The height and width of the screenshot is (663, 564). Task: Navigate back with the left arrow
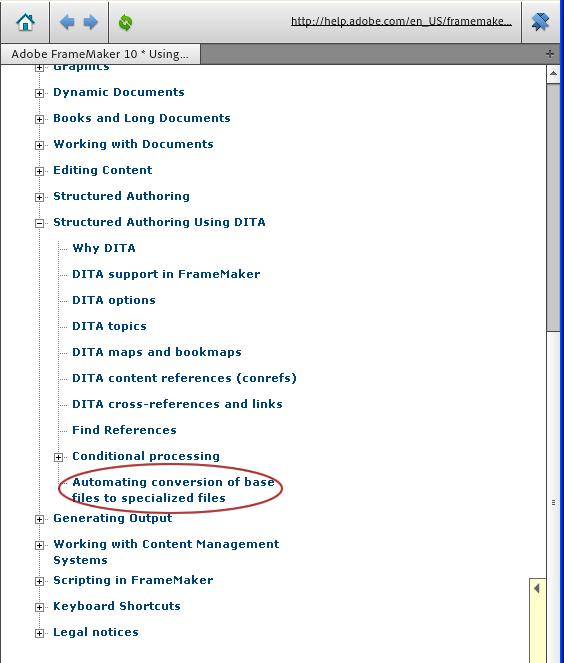tap(67, 22)
